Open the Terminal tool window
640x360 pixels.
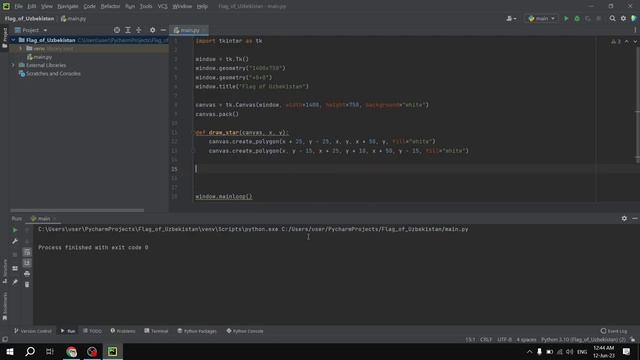pos(156,331)
